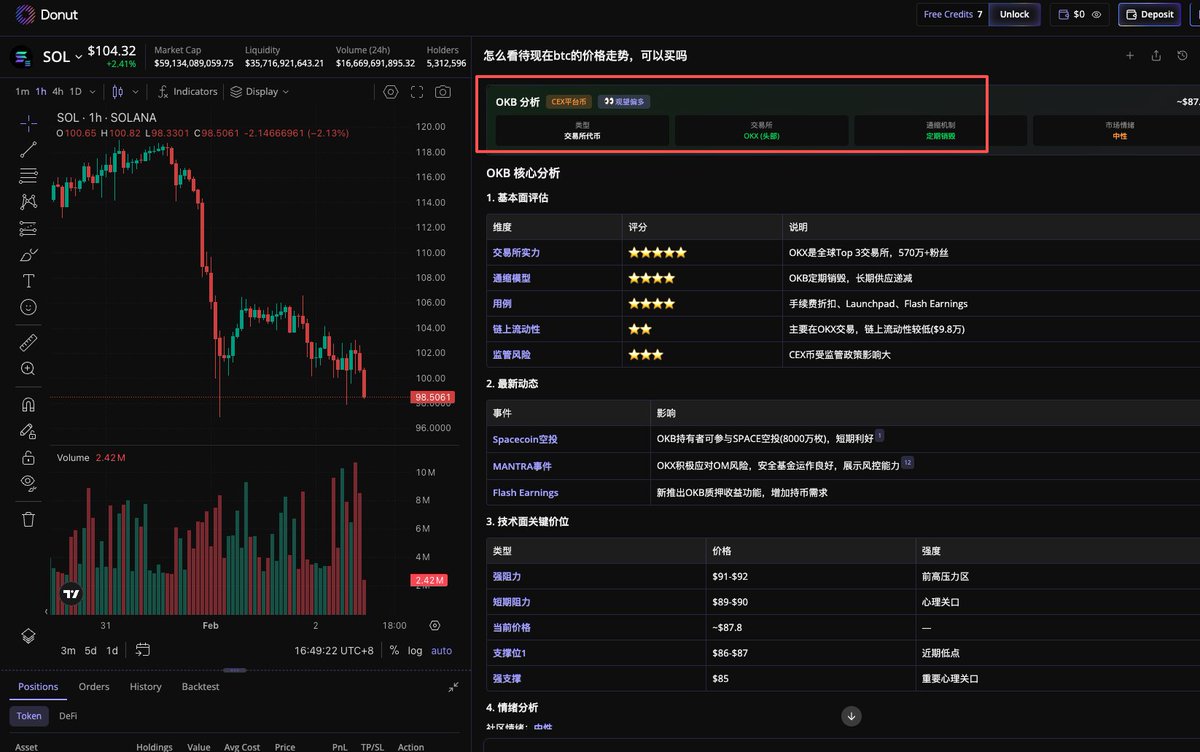Toggle wallet balance visibility eye icon
The width and height of the screenshot is (1200, 752).
click(1097, 15)
